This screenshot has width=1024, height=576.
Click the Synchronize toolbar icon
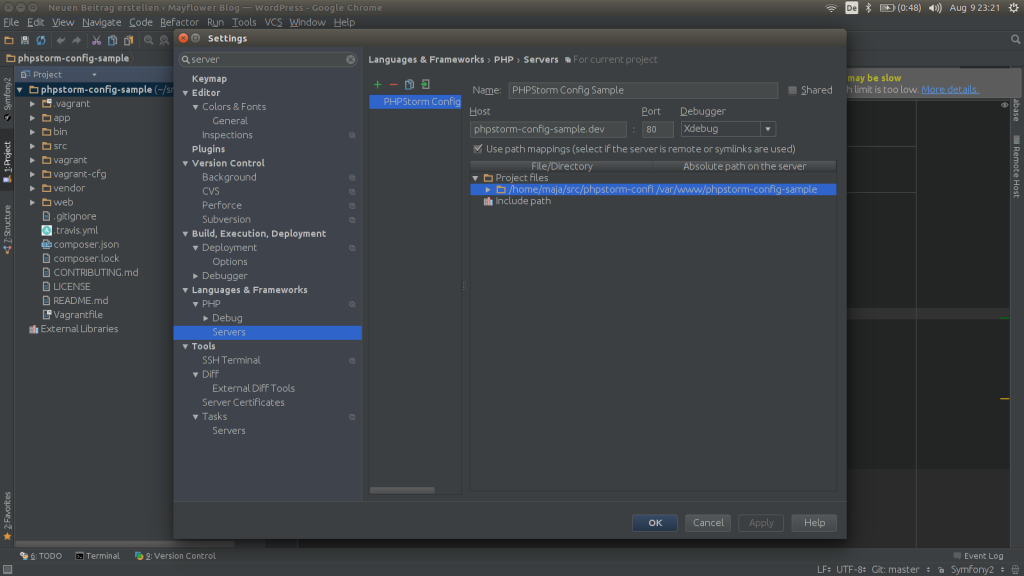(x=40, y=40)
